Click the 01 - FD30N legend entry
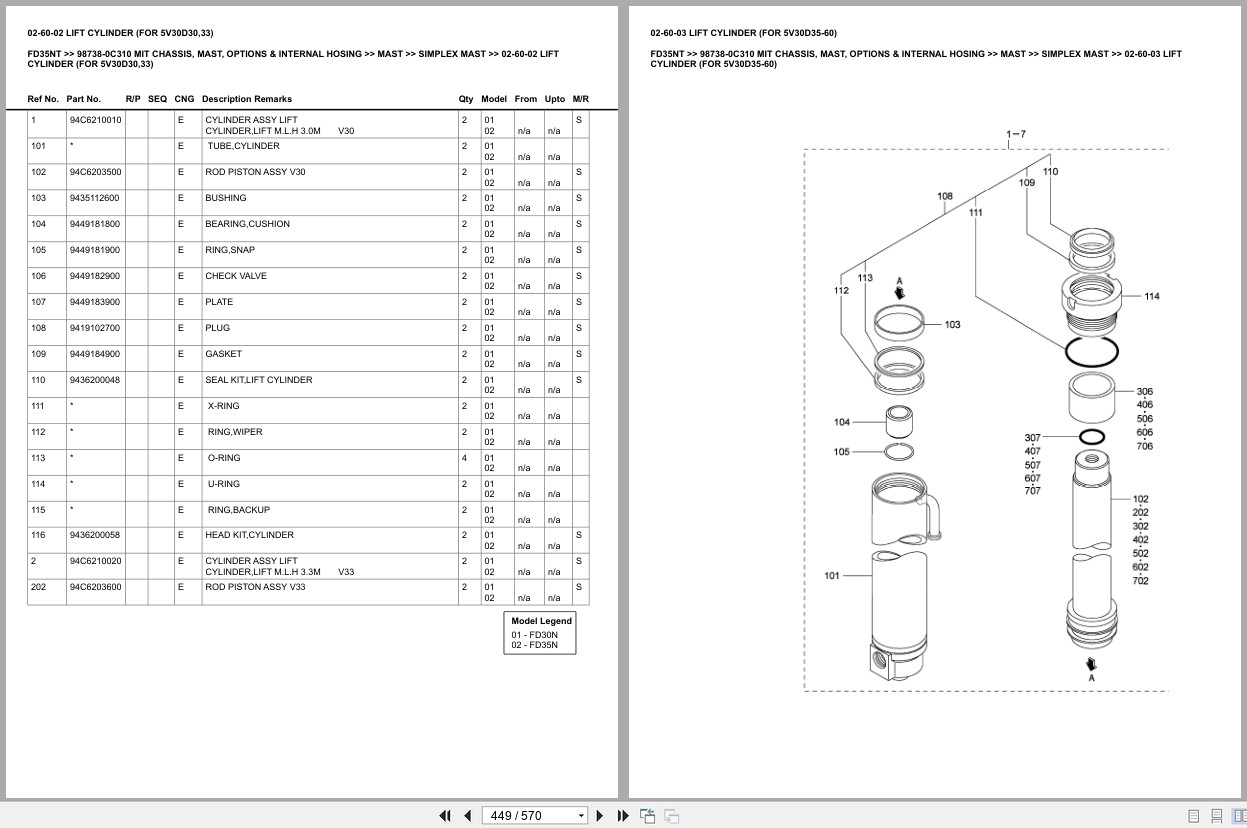 coord(535,635)
